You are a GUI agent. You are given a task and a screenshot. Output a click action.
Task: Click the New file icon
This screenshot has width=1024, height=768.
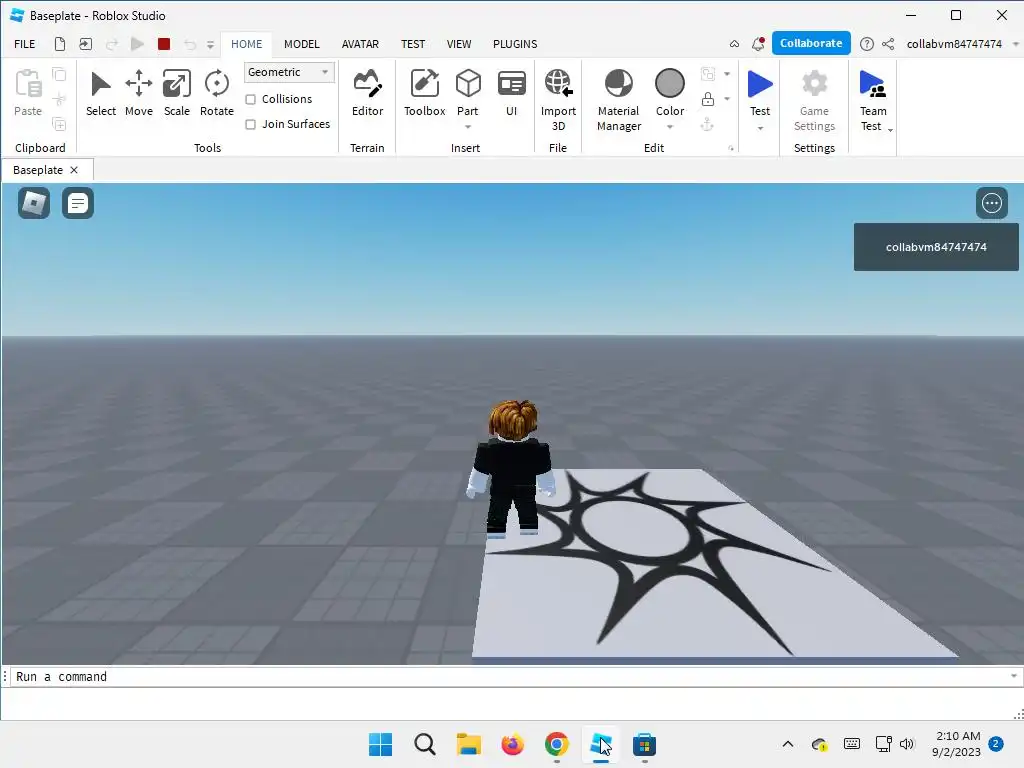tap(59, 44)
